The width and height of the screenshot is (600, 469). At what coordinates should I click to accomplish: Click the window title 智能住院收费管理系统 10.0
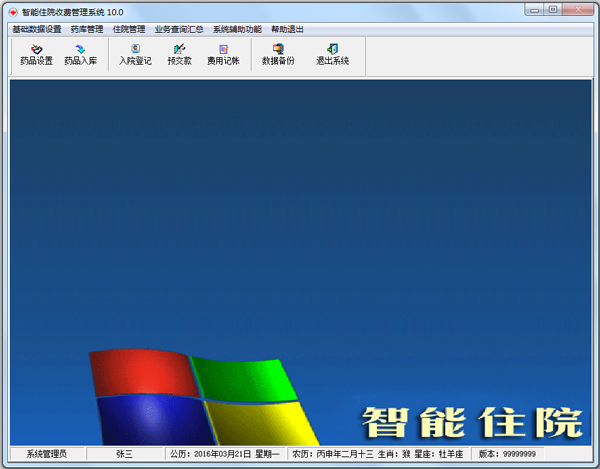73,13
